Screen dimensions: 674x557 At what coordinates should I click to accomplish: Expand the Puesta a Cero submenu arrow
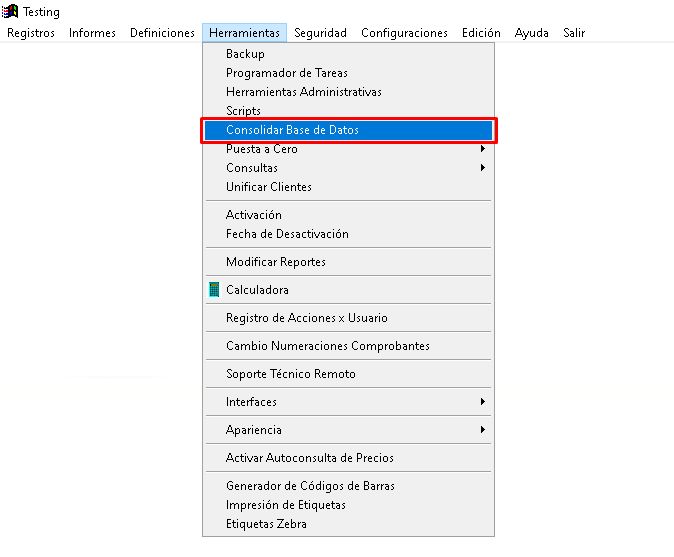483,149
